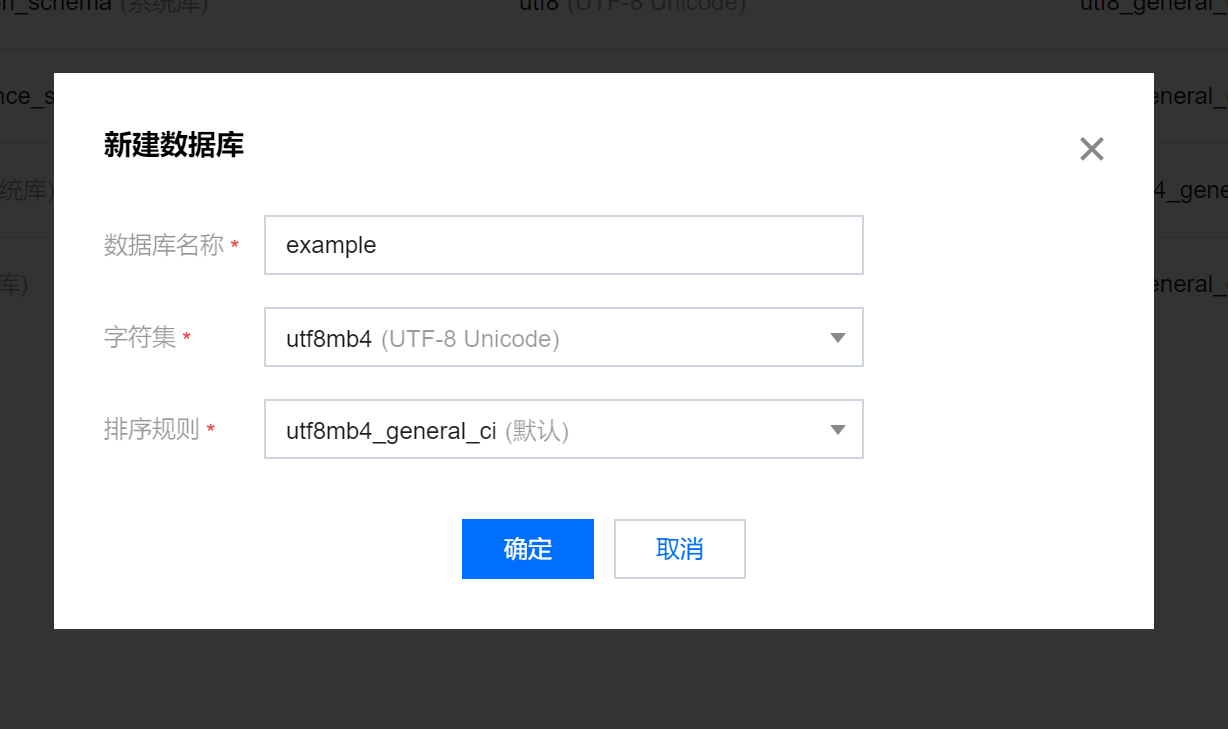Click the "(默认)" hint in the collation selector

pyautogui.click(x=537, y=431)
